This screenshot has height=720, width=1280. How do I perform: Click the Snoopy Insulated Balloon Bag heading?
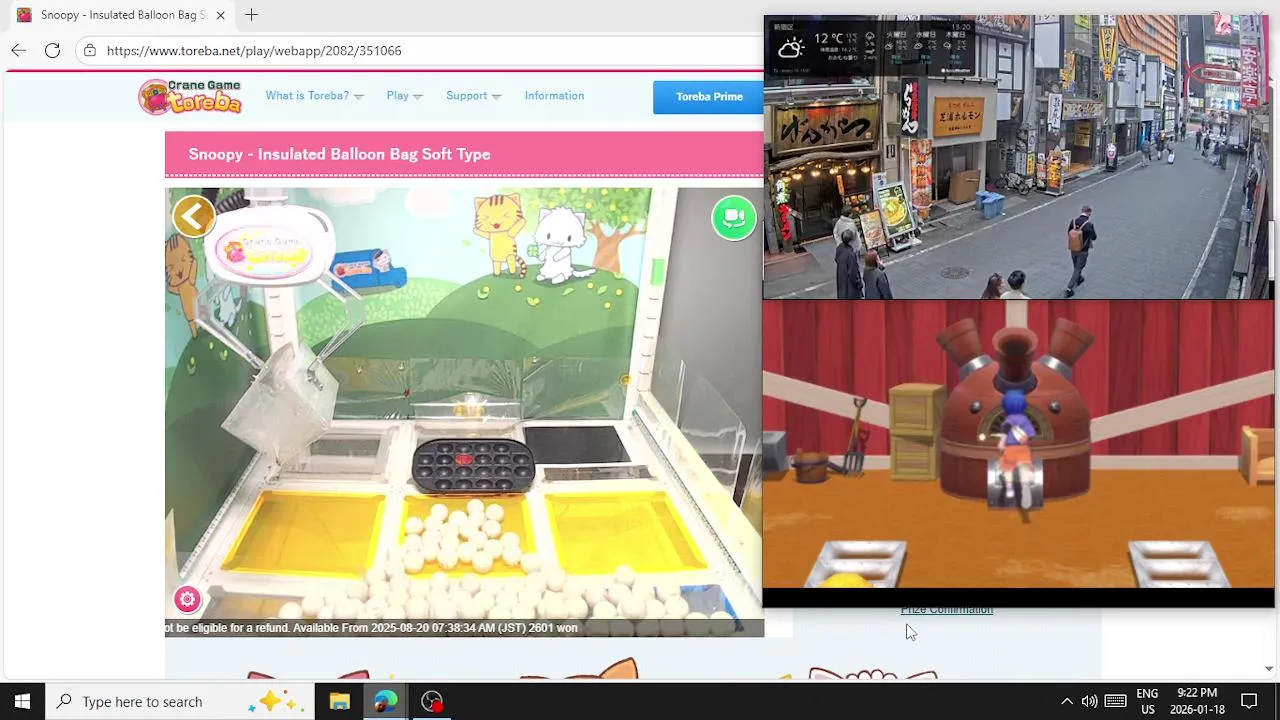tap(339, 154)
